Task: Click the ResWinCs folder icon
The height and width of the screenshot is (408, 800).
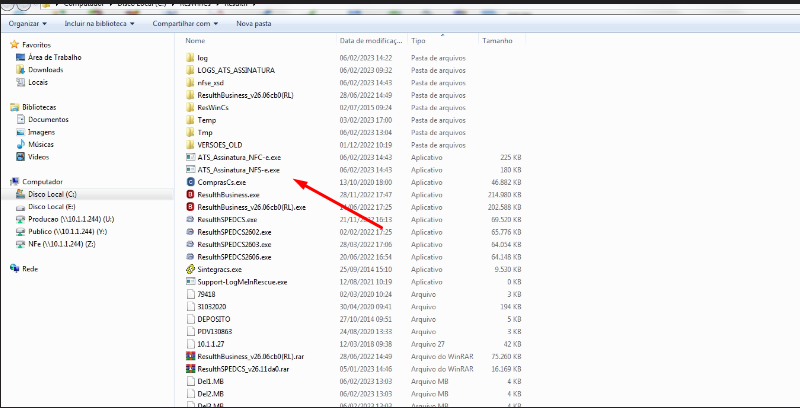Action: coord(190,108)
